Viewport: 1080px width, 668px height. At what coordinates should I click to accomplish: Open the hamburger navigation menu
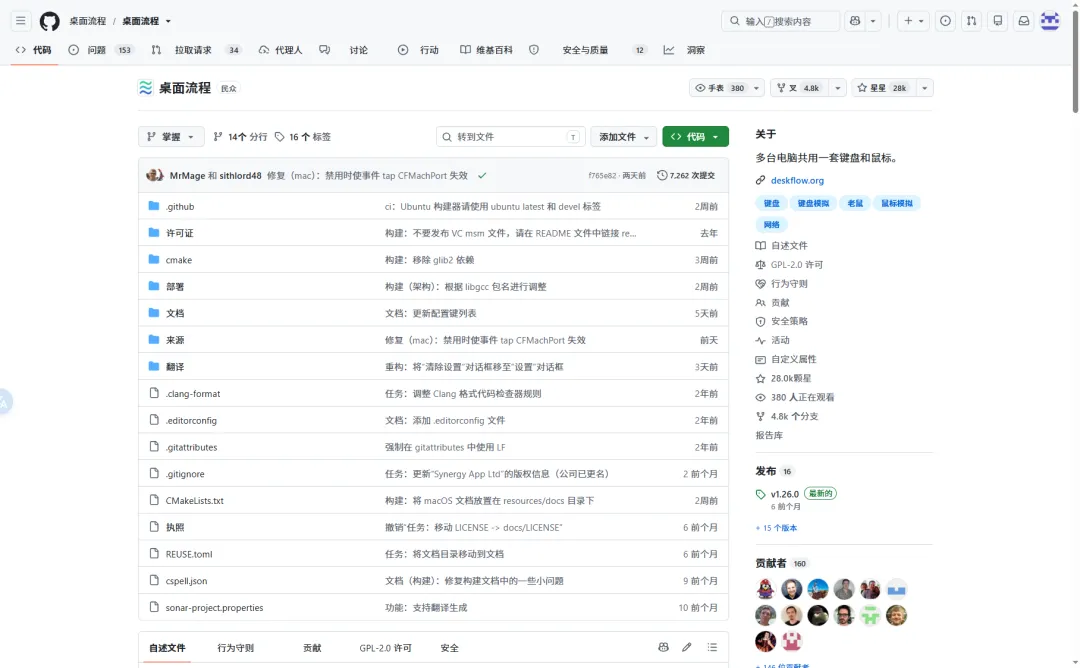click(21, 21)
